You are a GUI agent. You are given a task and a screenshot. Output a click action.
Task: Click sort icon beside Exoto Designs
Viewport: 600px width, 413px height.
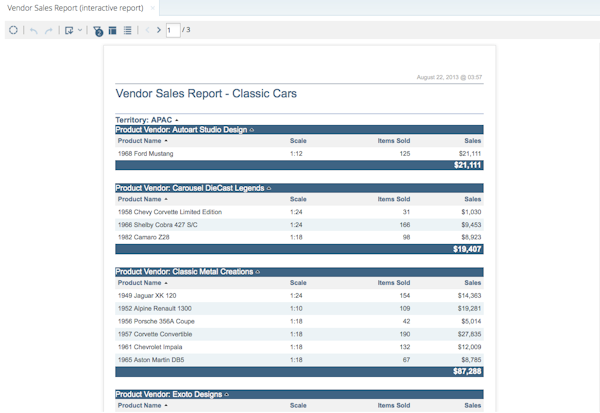click(227, 394)
